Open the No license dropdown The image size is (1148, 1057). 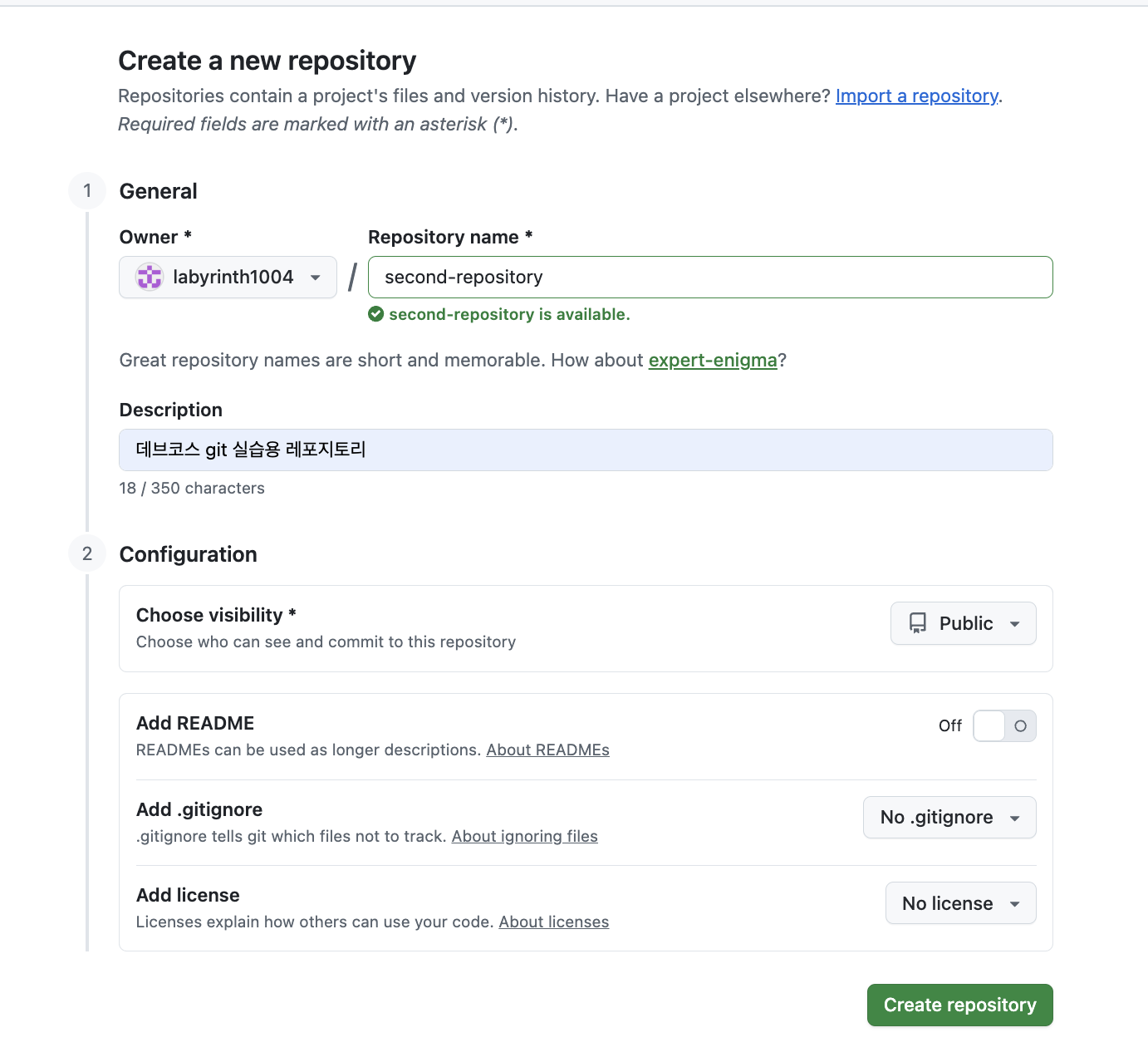pyautogui.click(x=960, y=903)
